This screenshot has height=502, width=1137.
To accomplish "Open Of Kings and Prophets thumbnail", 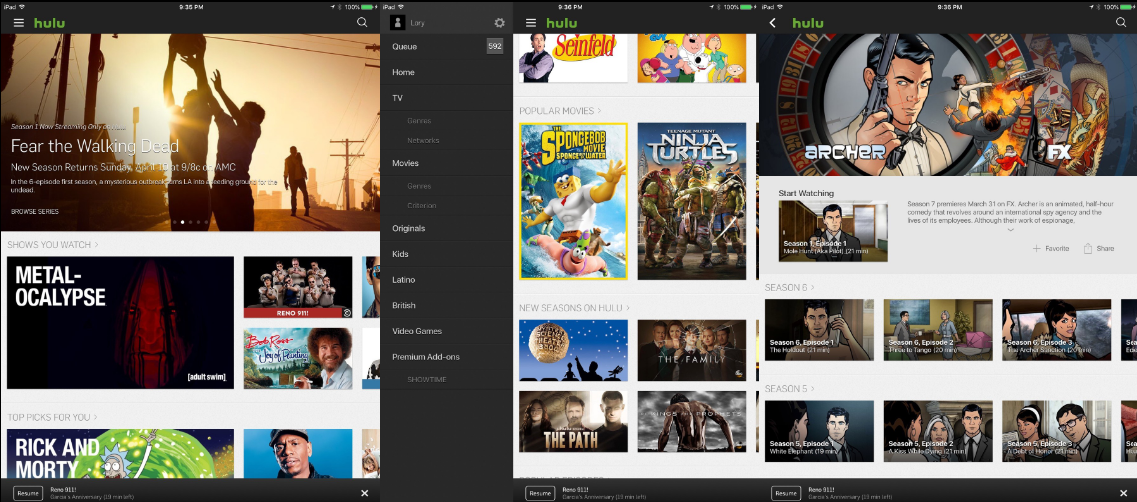I will tap(692, 422).
